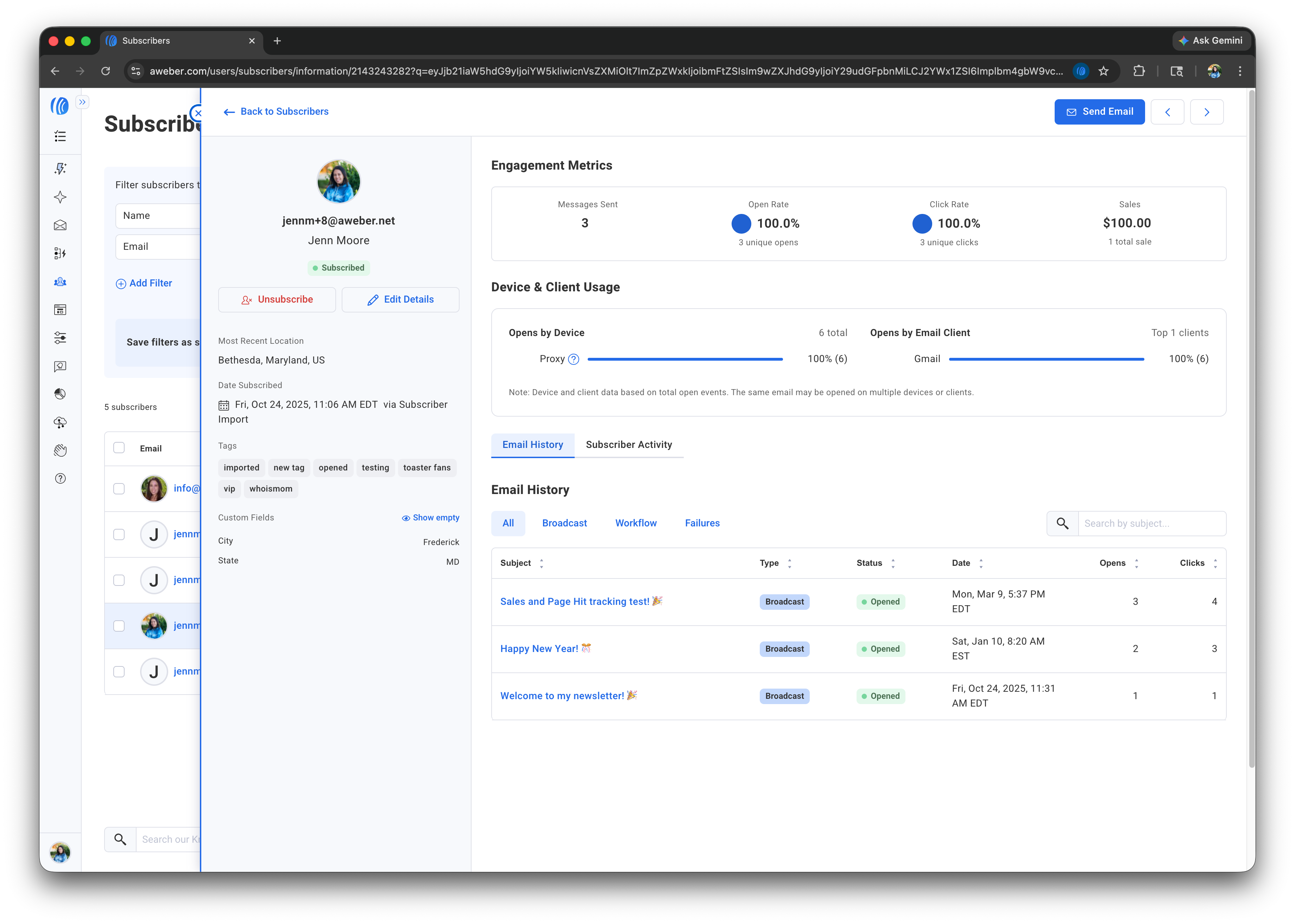Click the envelope Messages sidebar icon
The image size is (1295, 924).
(x=60, y=225)
